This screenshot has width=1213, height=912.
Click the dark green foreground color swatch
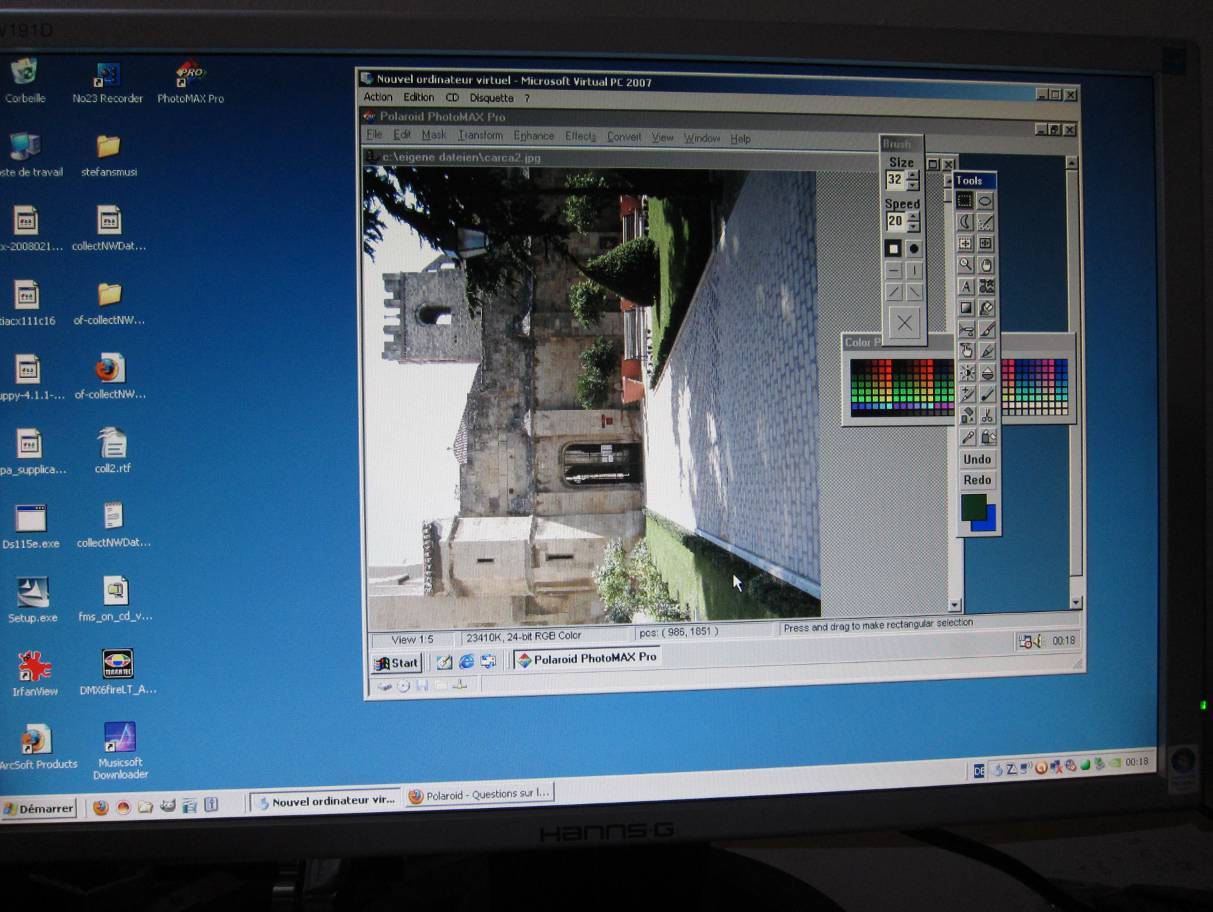pyautogui.click(x=974, y=506)
